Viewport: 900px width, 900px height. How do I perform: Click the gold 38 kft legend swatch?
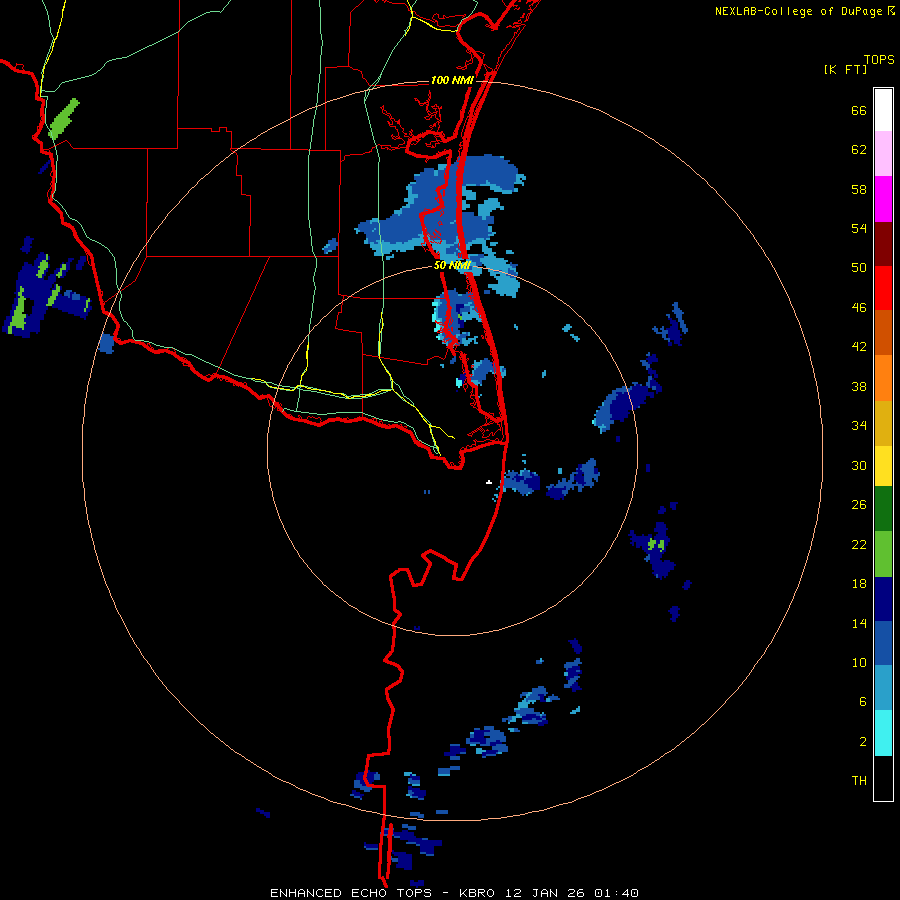click(883, 423)
